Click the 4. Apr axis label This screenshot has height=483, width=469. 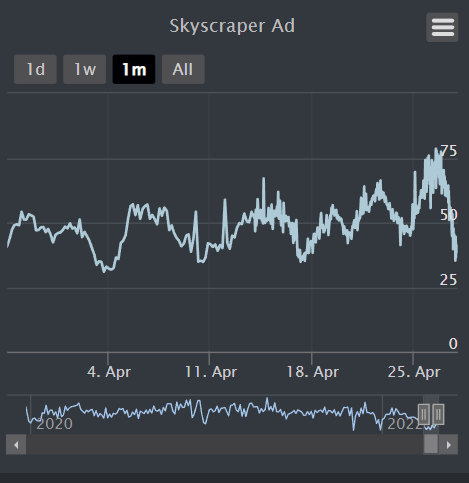pos(109,372)
